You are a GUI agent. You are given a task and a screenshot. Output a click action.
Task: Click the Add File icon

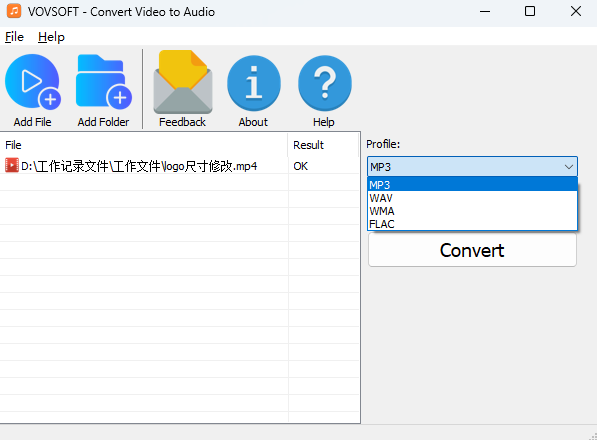click(x=33, y=81)
